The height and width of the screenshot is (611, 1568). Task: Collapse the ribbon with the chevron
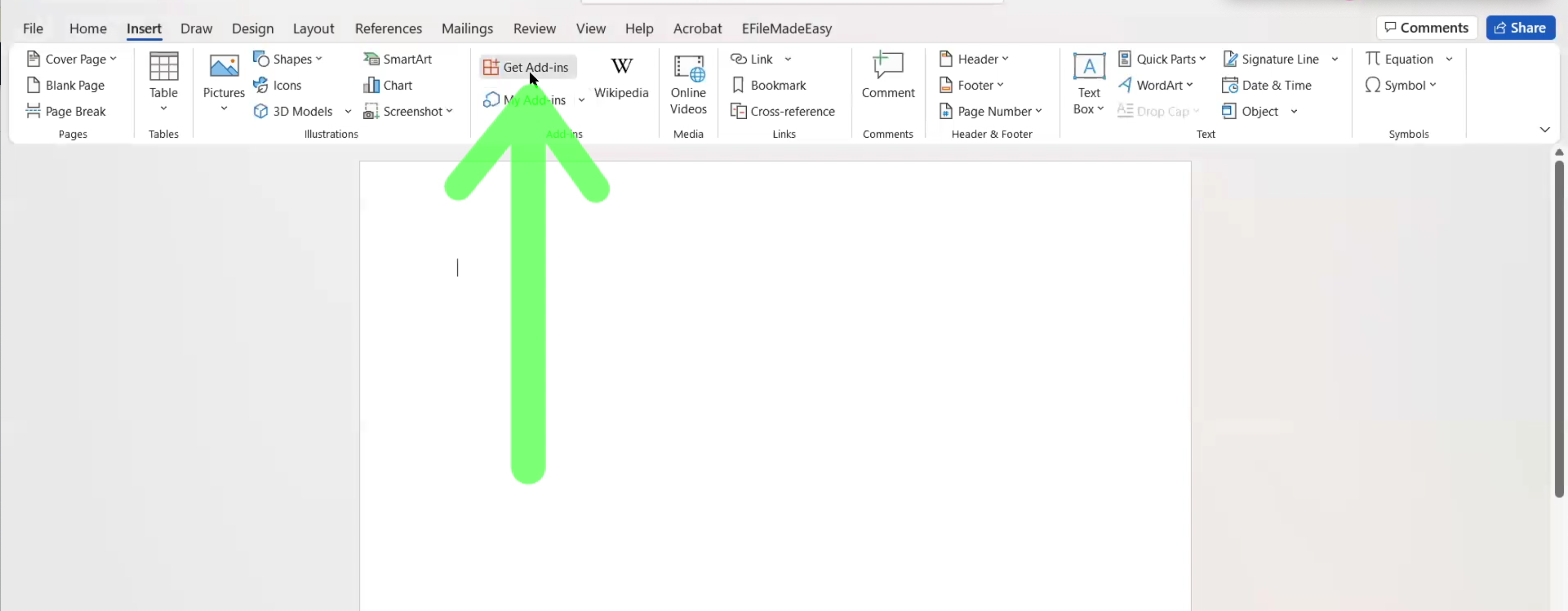pos(1544,129)
